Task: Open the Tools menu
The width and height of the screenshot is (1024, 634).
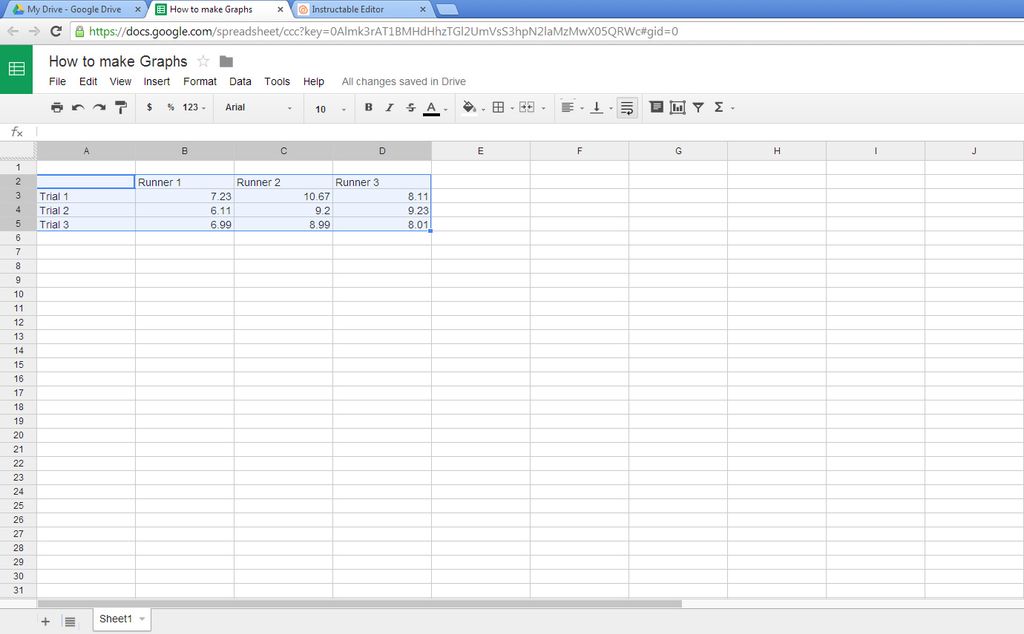Action: pos(277,82)
